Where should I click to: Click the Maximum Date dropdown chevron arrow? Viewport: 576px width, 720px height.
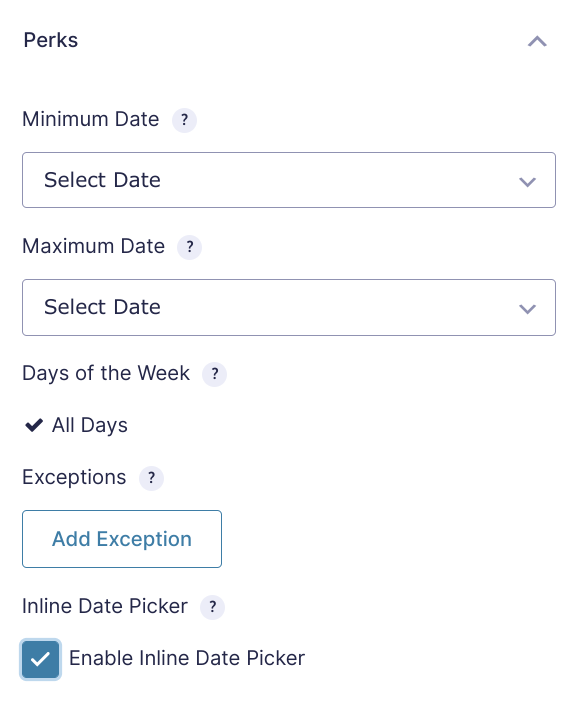click(527, 309)
